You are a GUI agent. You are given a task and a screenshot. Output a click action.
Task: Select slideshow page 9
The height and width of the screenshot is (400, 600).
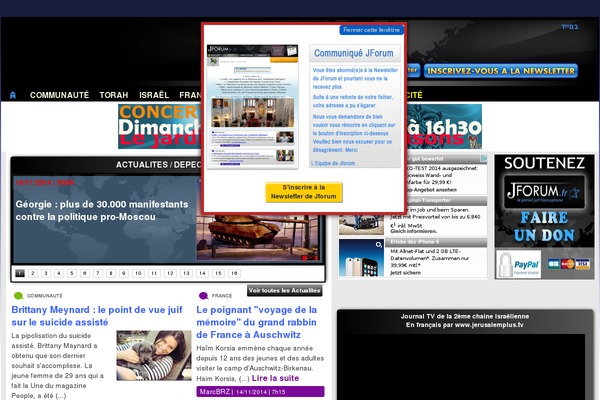click(x=124, y=273)
